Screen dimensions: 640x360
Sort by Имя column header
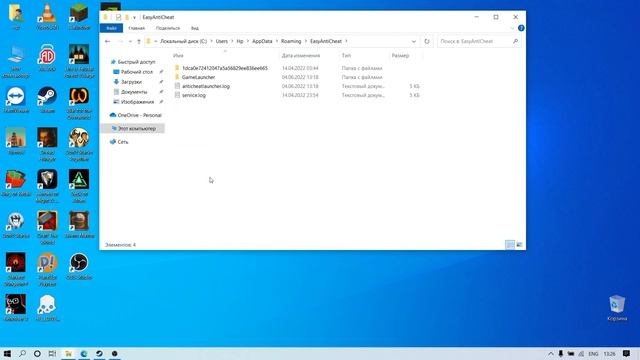(x=178, y=56)
